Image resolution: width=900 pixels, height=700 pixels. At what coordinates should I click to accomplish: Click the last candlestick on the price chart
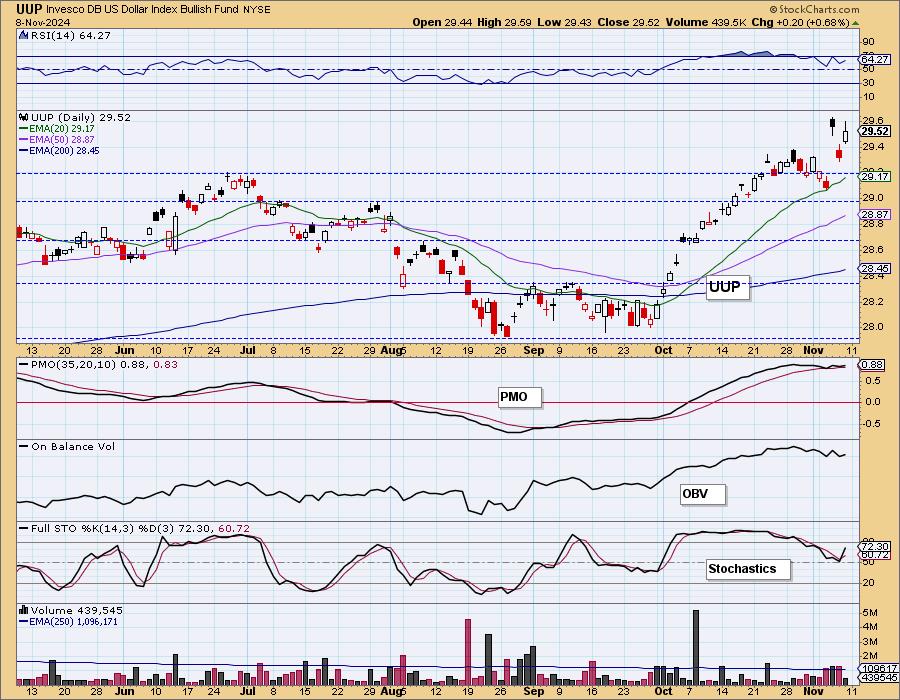point(845,135)
